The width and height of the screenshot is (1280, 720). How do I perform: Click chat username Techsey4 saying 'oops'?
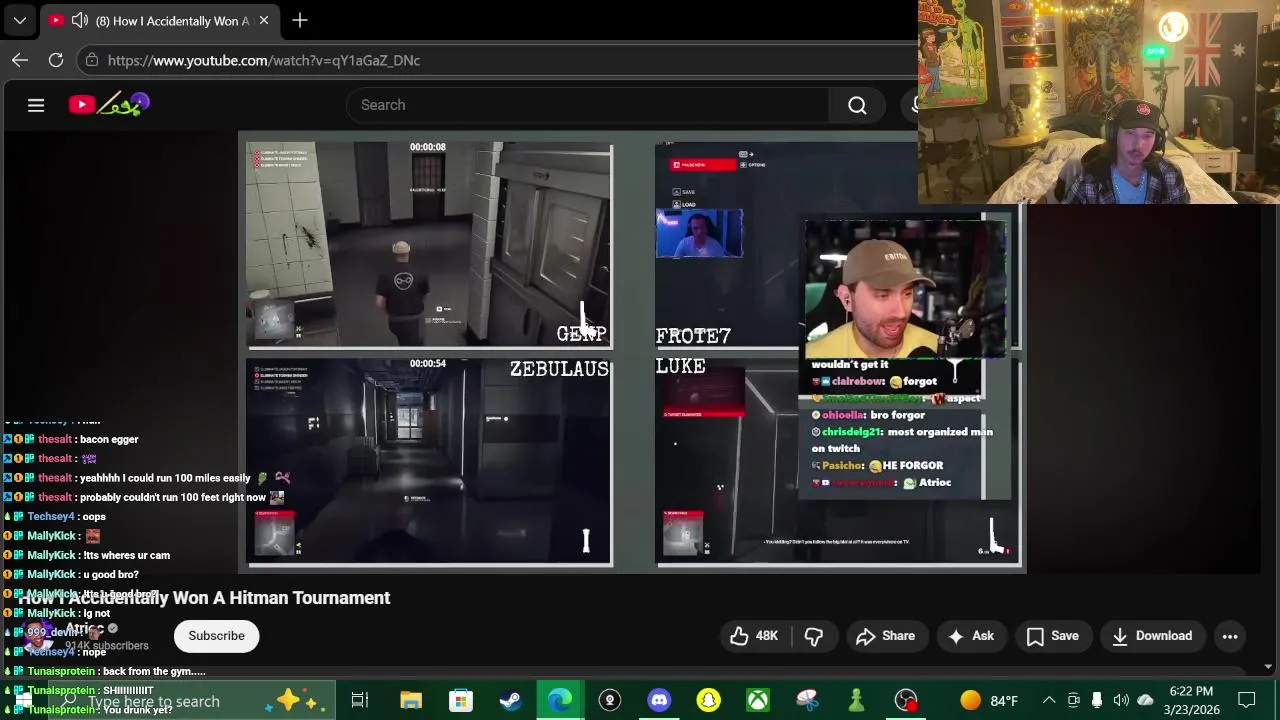pos(51,516)
